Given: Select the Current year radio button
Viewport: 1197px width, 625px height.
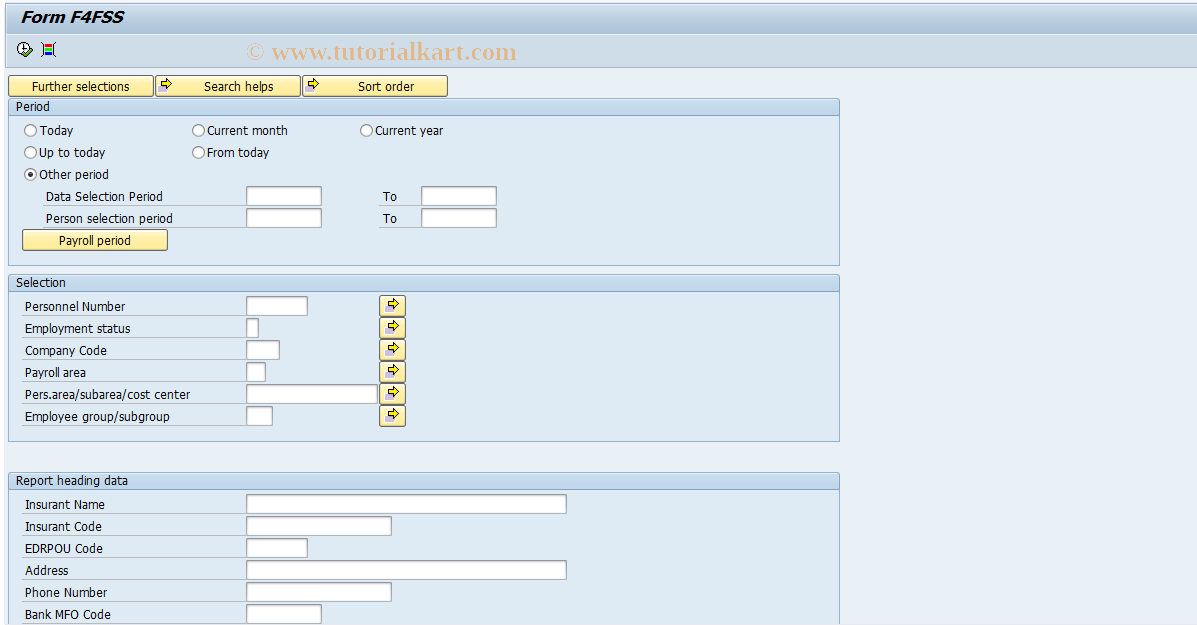Looking at the screenshot, I should pos(366,130).
